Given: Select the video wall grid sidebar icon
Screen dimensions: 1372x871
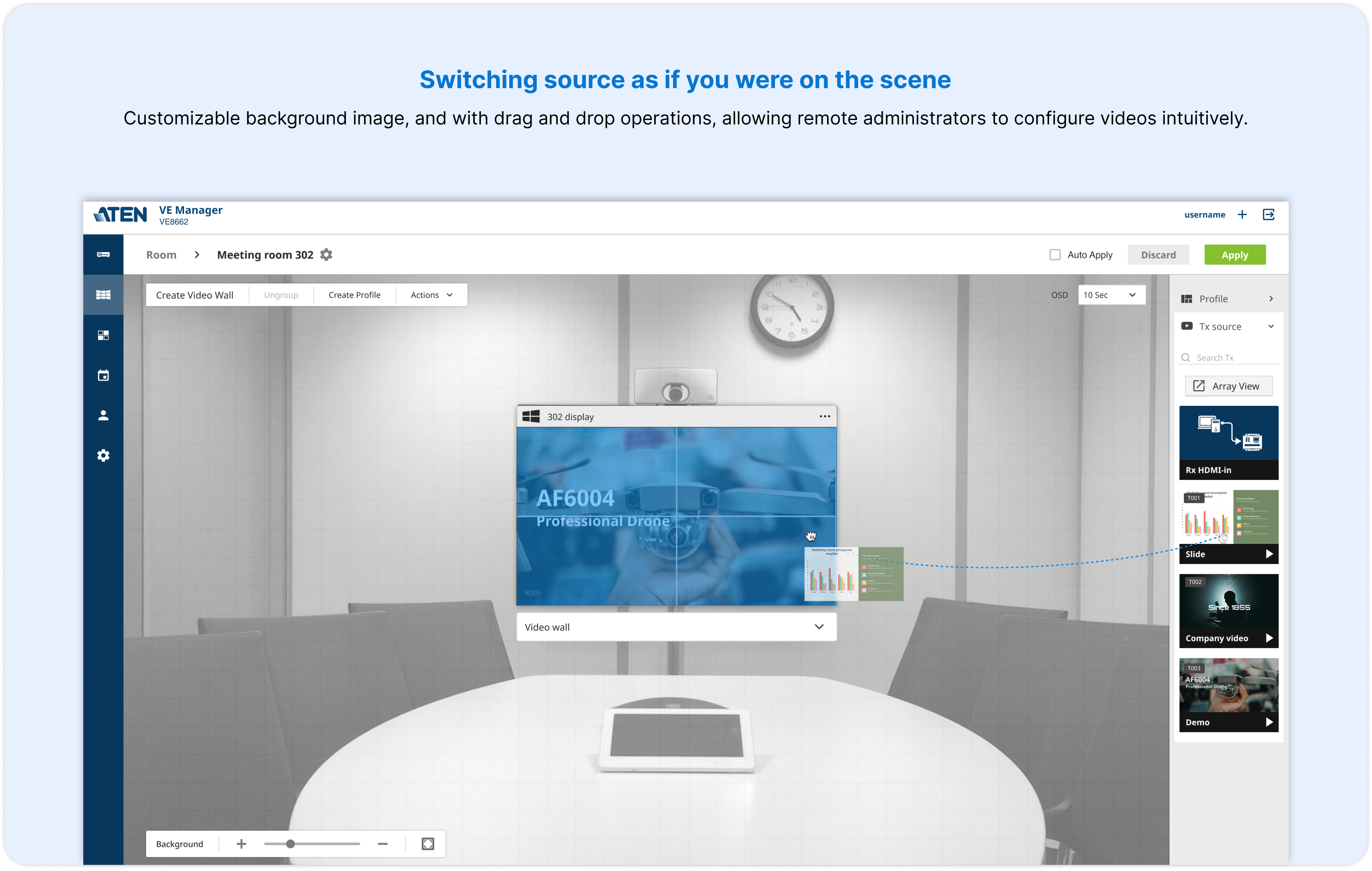Looking at the screenshot, I should tap(103, 294).
